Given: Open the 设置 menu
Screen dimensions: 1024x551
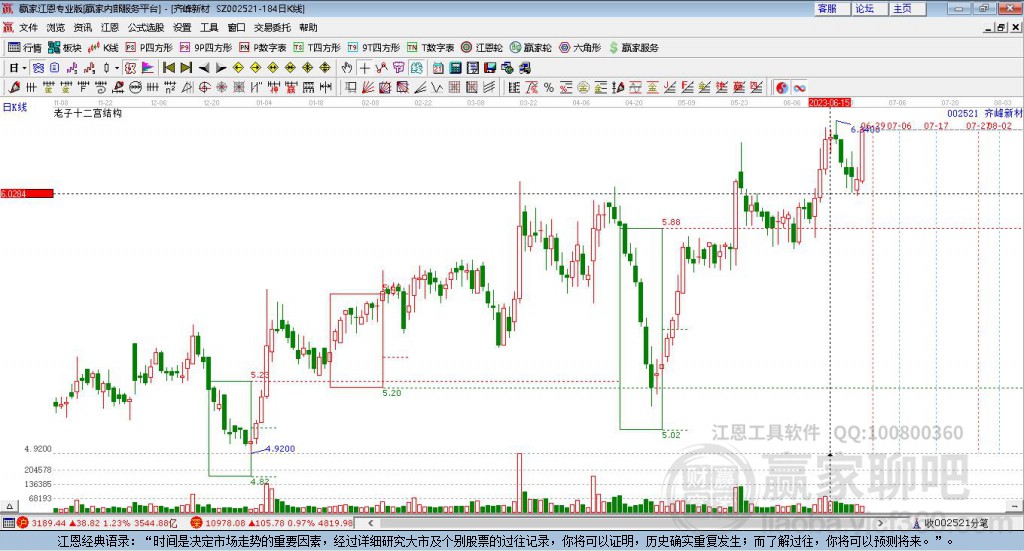Looking at the screenshot, I should [x=182, y=27].
